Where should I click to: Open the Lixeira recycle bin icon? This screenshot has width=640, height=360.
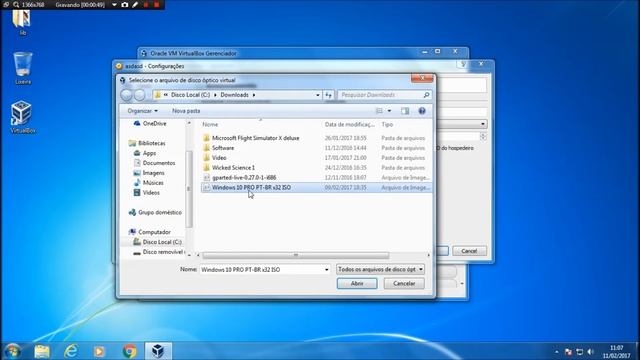(22, 68)
